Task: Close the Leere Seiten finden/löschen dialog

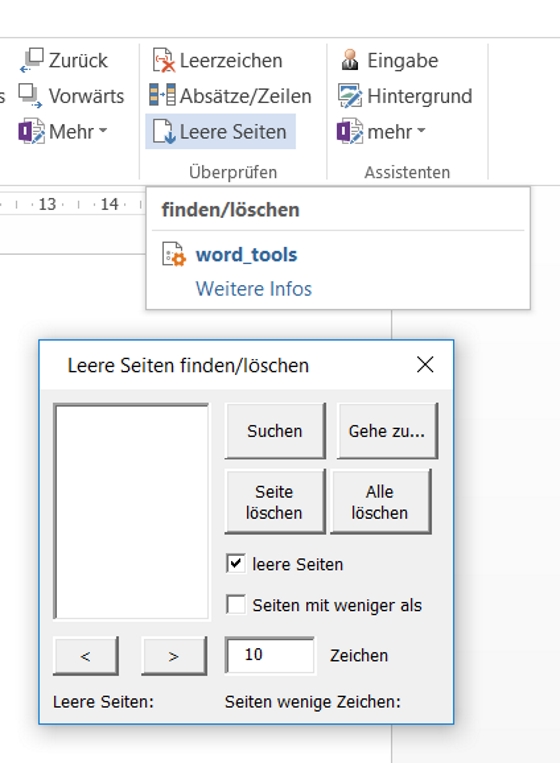Action: [425, 364]
